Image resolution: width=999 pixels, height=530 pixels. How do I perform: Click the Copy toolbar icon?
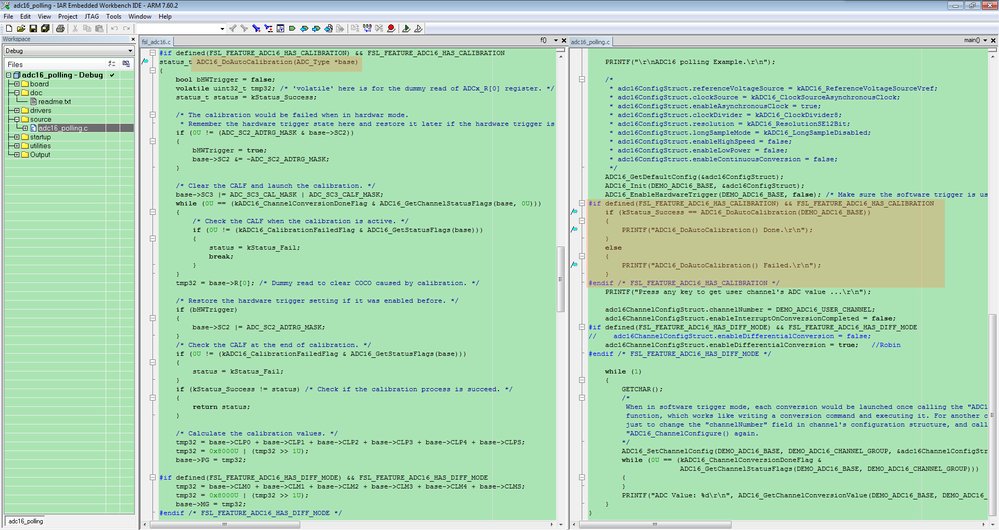coord(87,29)
